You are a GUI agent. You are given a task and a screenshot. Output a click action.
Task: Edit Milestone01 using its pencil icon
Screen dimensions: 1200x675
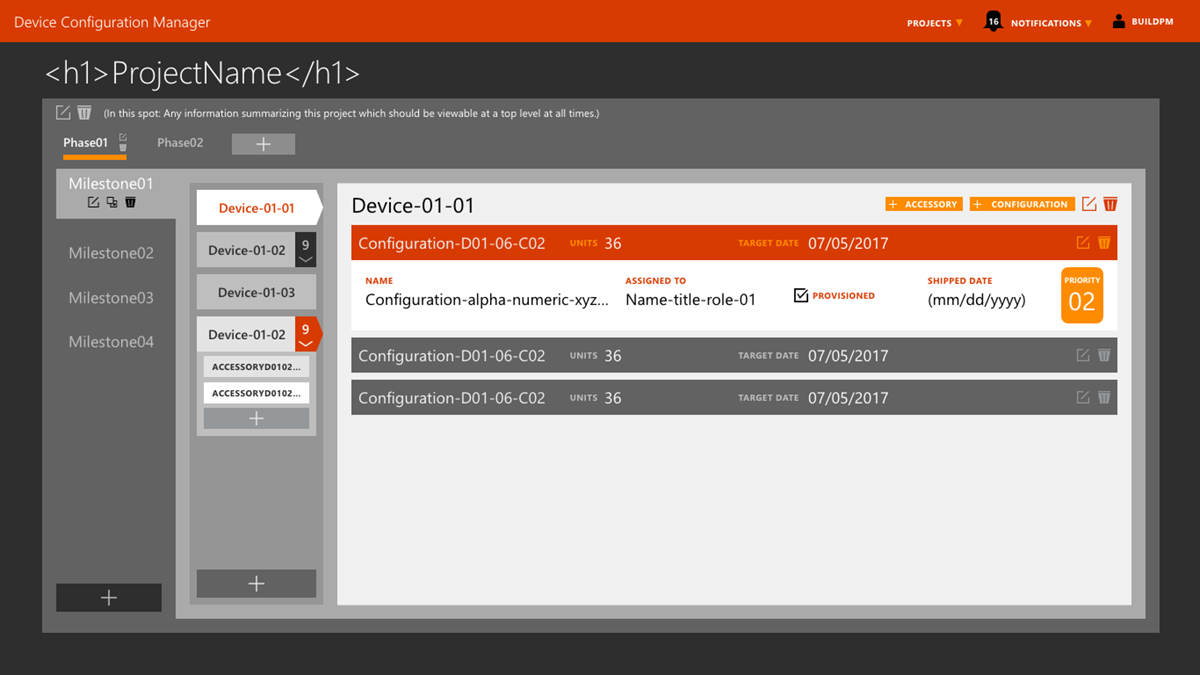(x=93, y=203)
